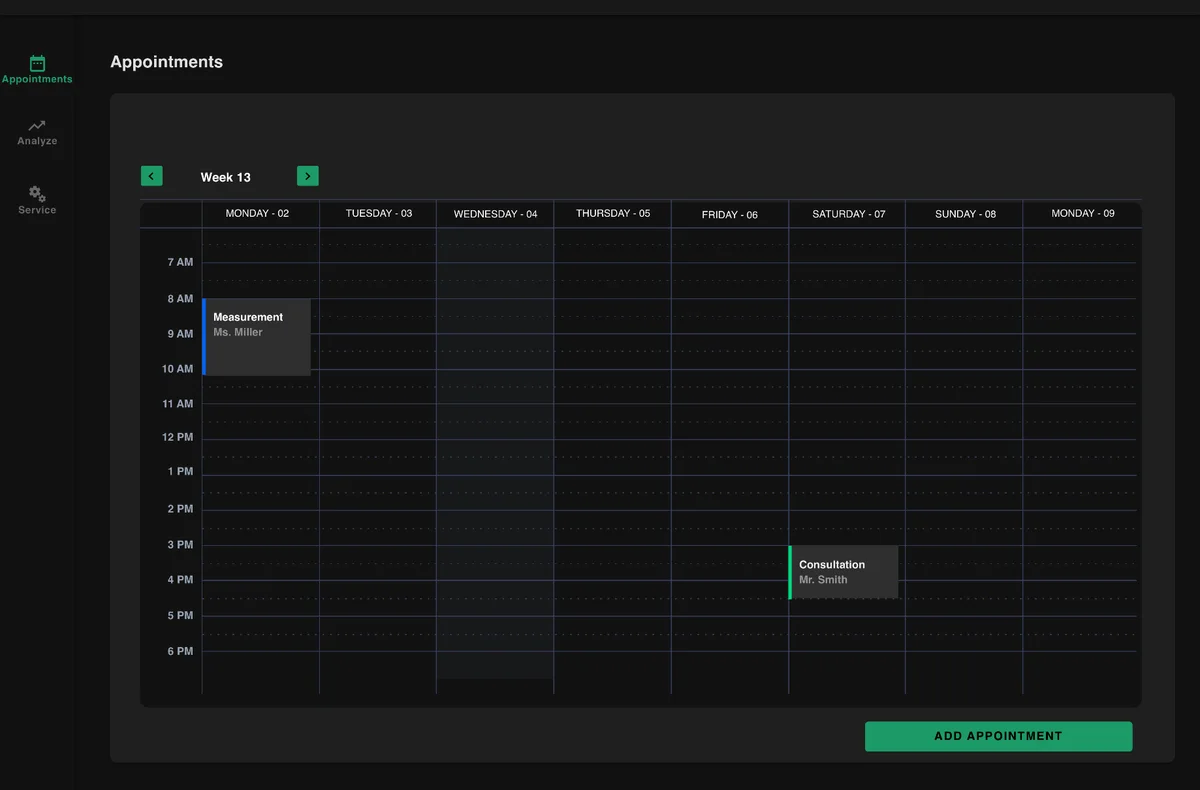Go to next week with right arrow

point(308,176)
